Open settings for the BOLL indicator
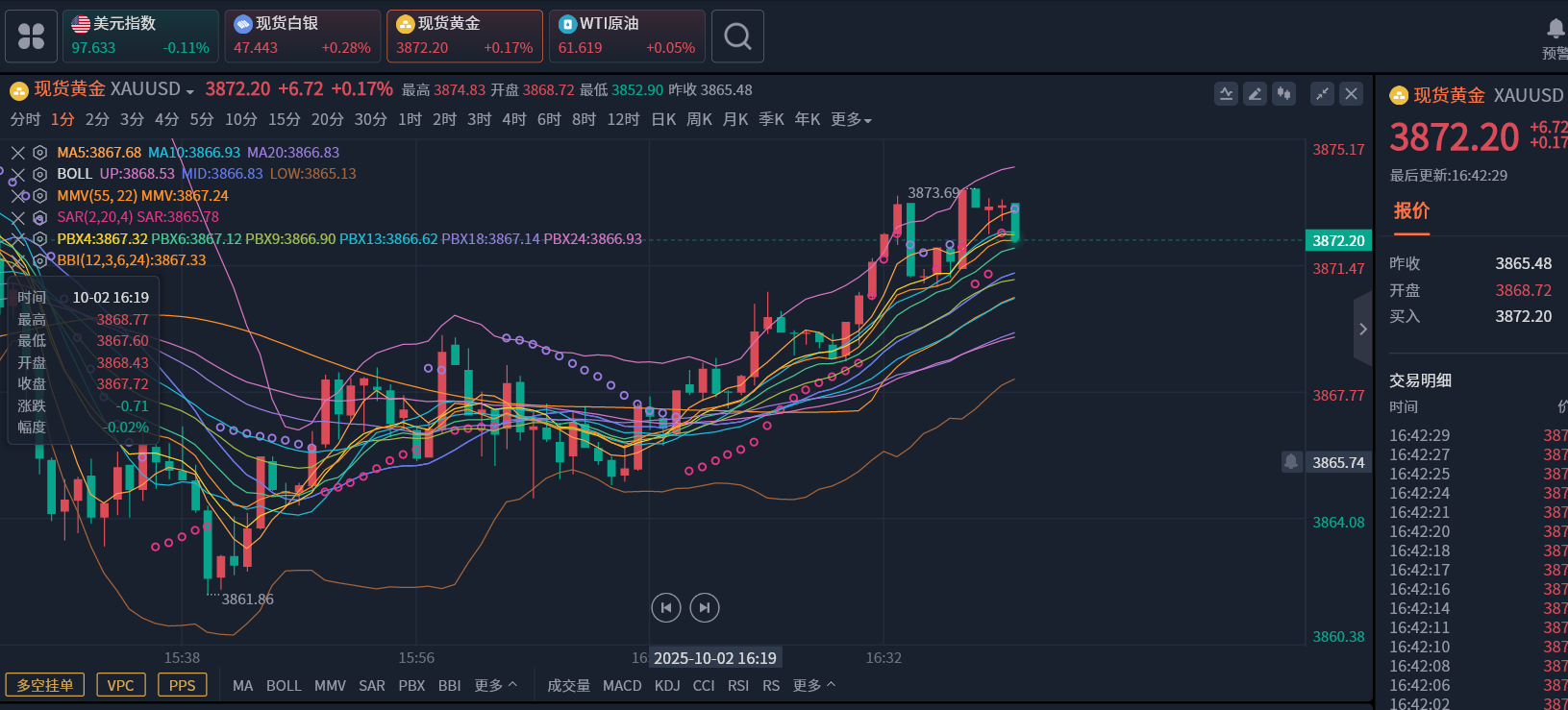1568x710 pixels. [x=39, y=174]
